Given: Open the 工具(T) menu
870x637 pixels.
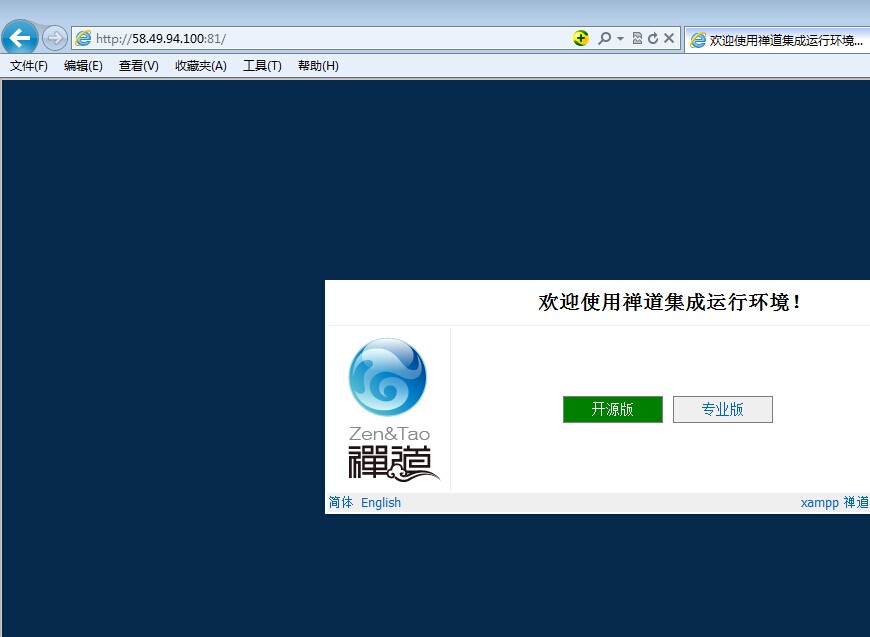Looking at the screenshot, I should [262, 66].
